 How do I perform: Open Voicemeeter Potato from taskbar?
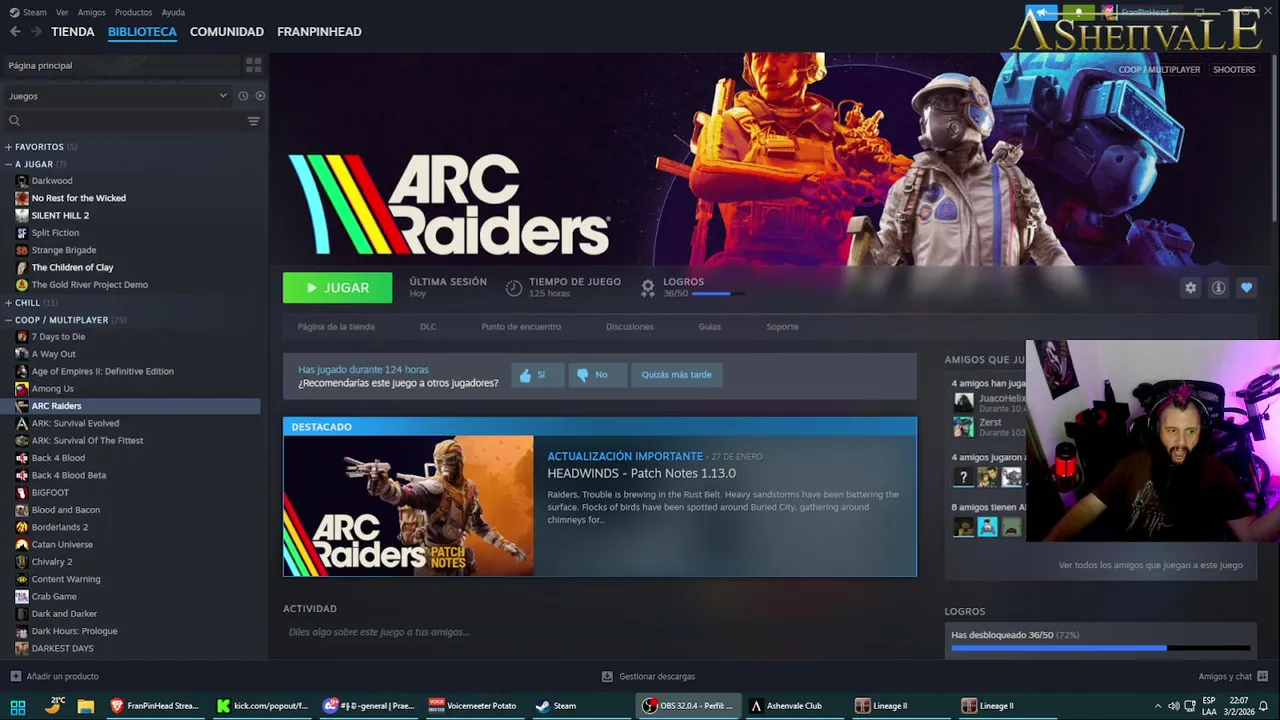(473, 706)
